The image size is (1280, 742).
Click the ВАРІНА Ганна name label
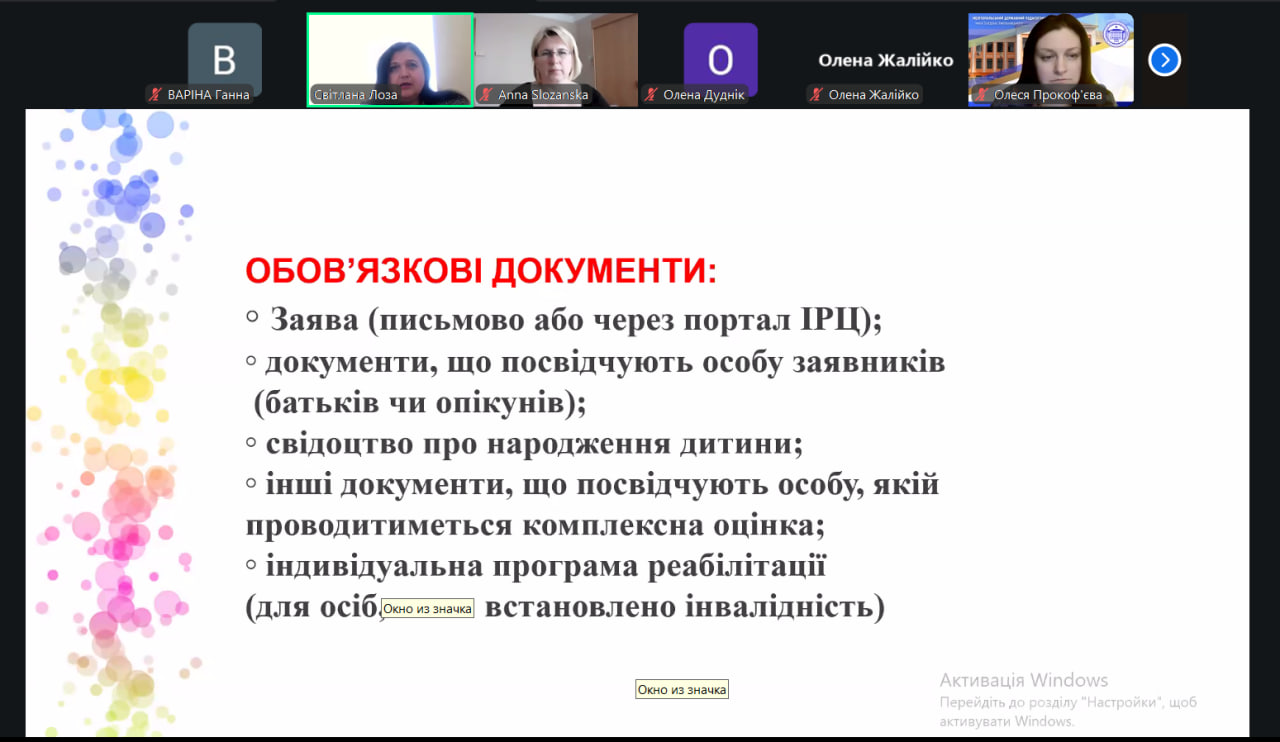coord(208,95)
